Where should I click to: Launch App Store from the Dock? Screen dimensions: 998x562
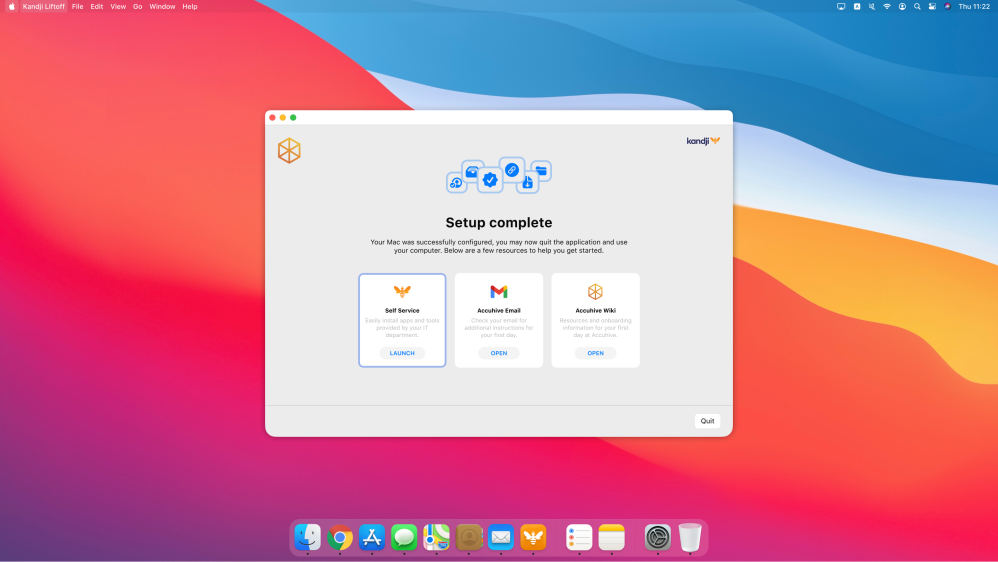click(372, 538)
